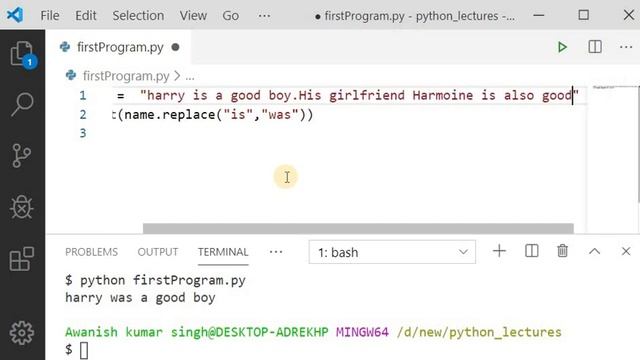Select the firstProgram.py editor tab
This screenshot has width=640, height=360.
pyautogui.click(x=119, y=47)
